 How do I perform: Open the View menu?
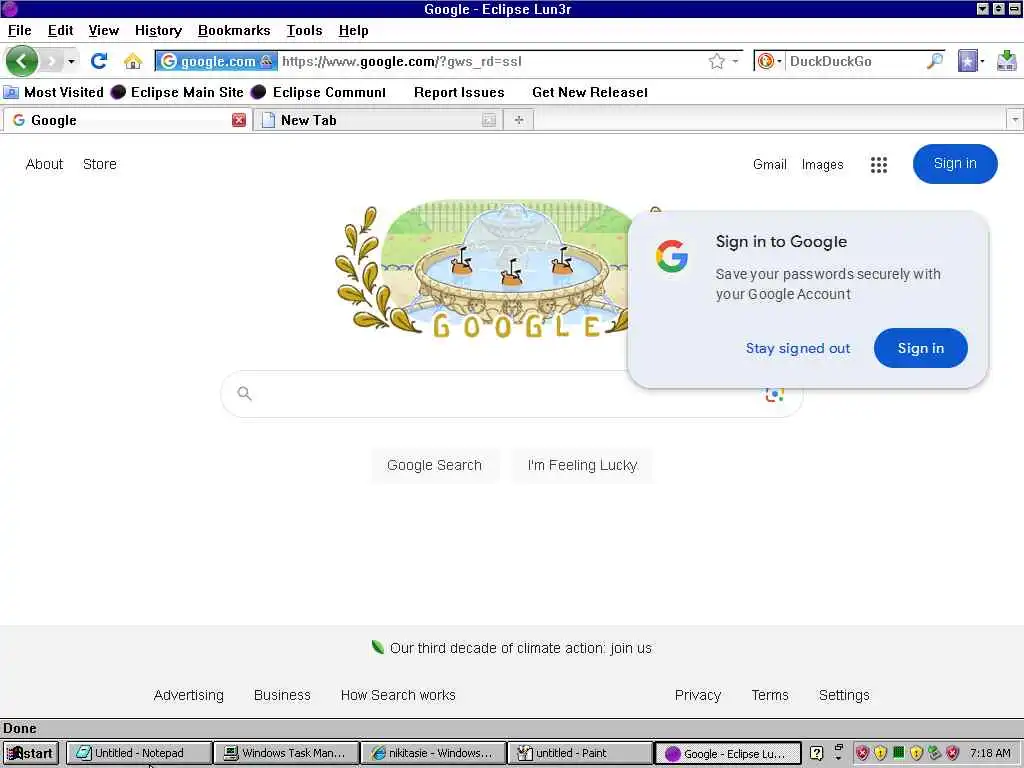coord(103,31)
